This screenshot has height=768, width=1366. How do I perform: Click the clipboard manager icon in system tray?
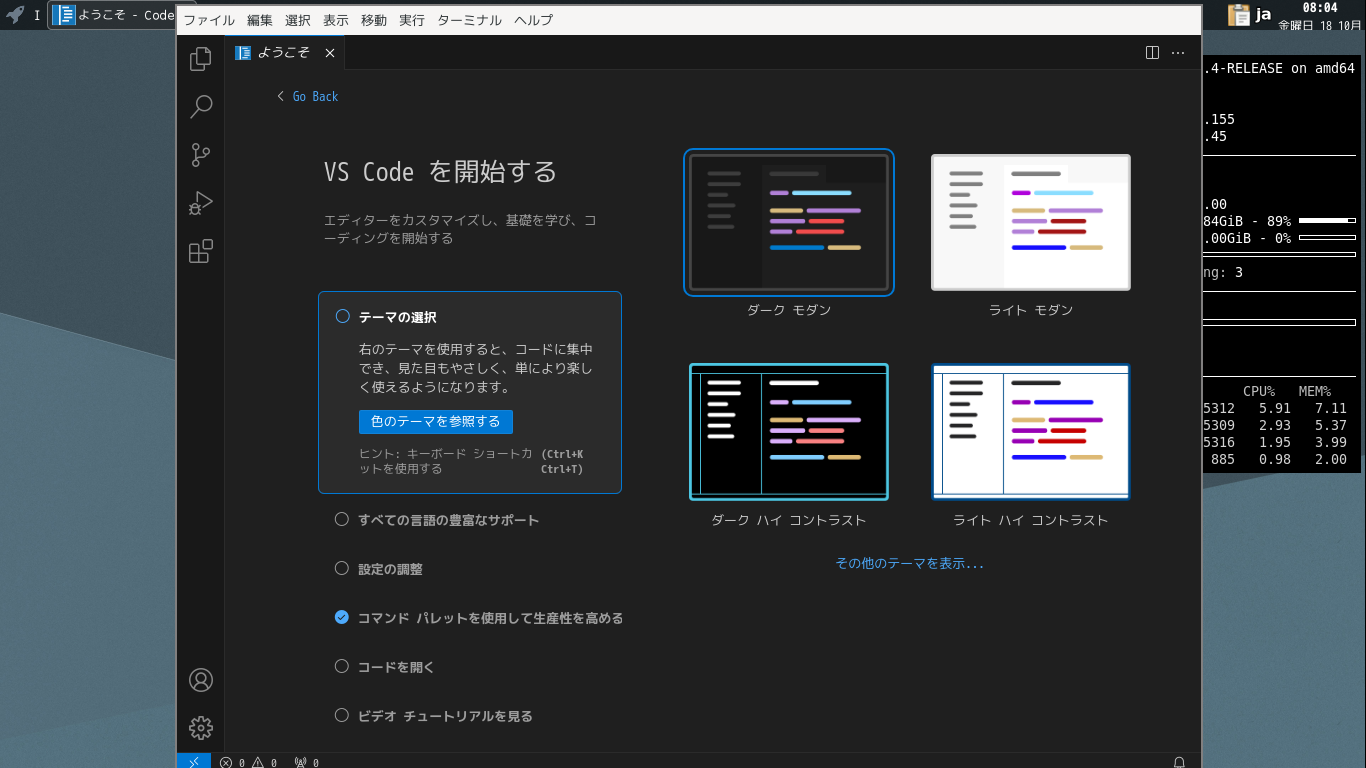pyautogui.click(x=1239, y=14)
